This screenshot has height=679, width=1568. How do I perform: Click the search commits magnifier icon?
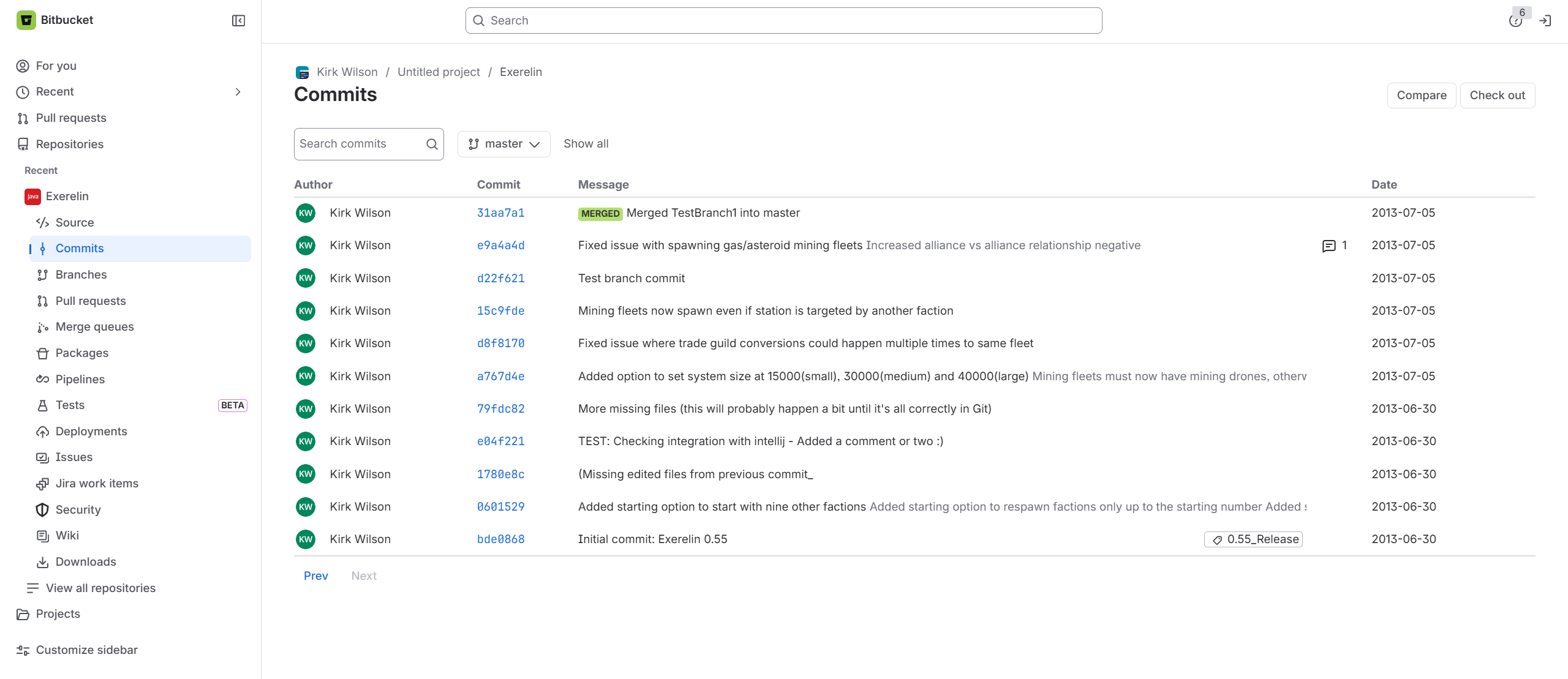(x=432, y=144)
